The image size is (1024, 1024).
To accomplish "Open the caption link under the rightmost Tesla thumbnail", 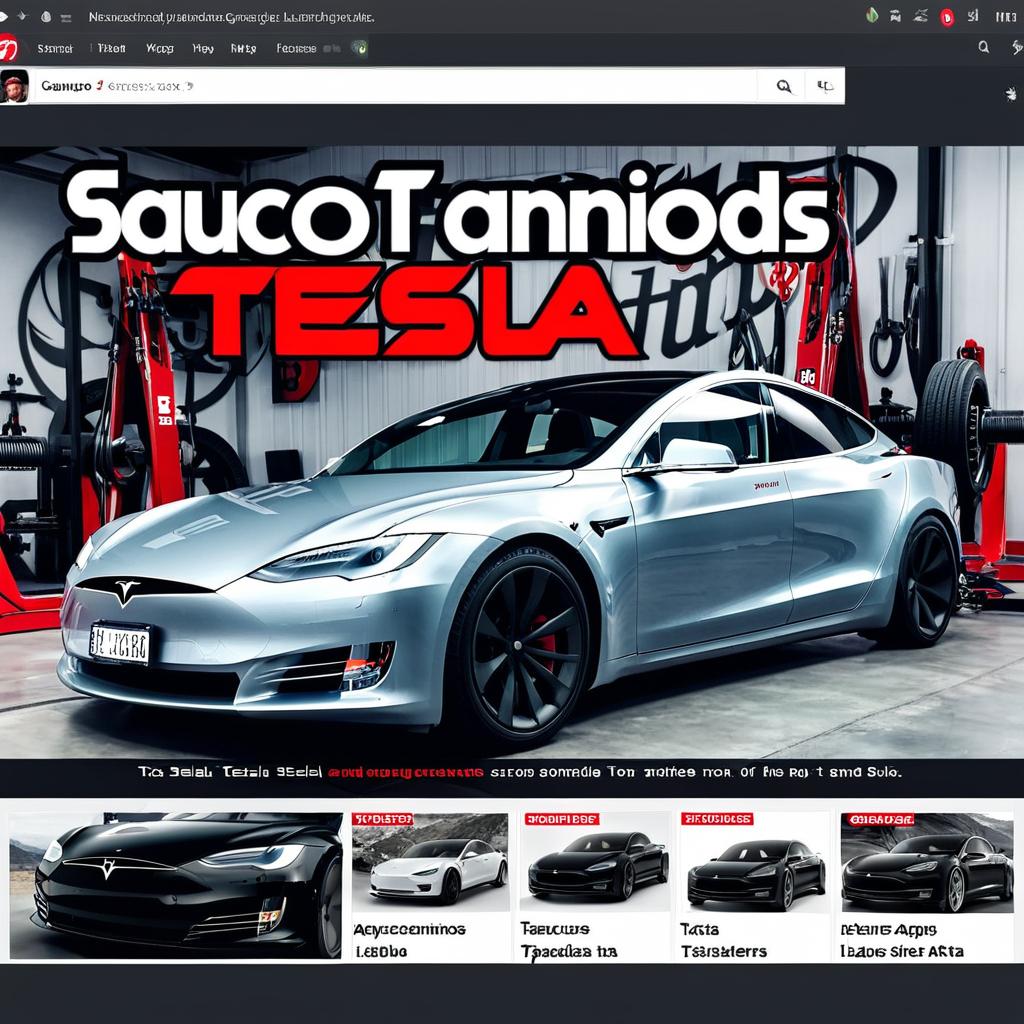I will click(x=902, y=940).
